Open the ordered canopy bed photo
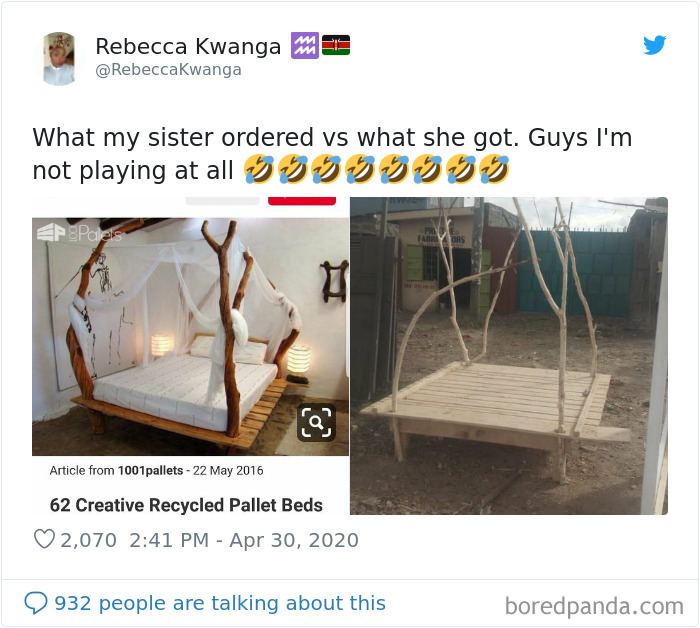 coord(190,337)
